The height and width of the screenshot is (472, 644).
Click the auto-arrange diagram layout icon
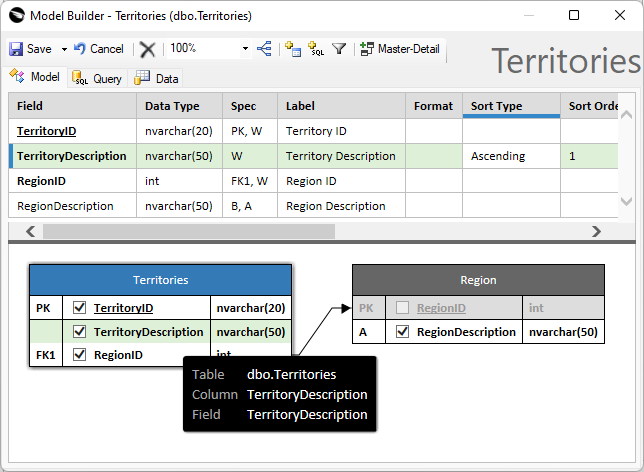coord(264,49)
